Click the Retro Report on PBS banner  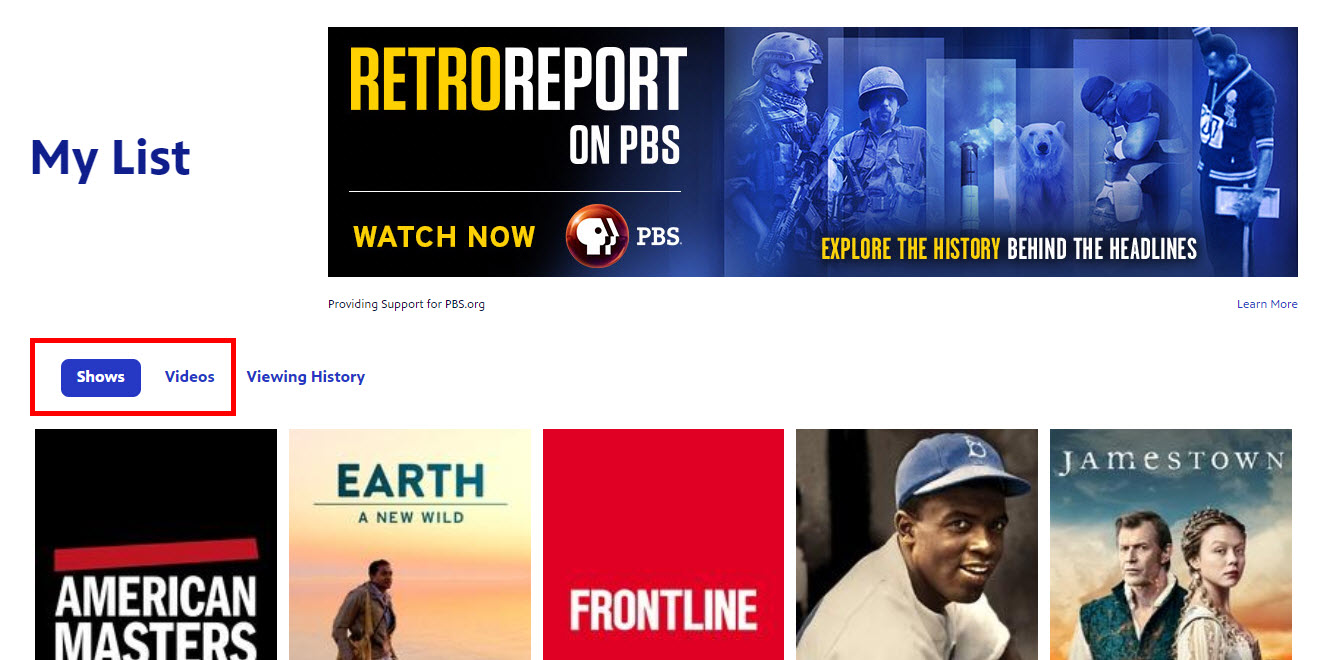click(x=813, y=152)
